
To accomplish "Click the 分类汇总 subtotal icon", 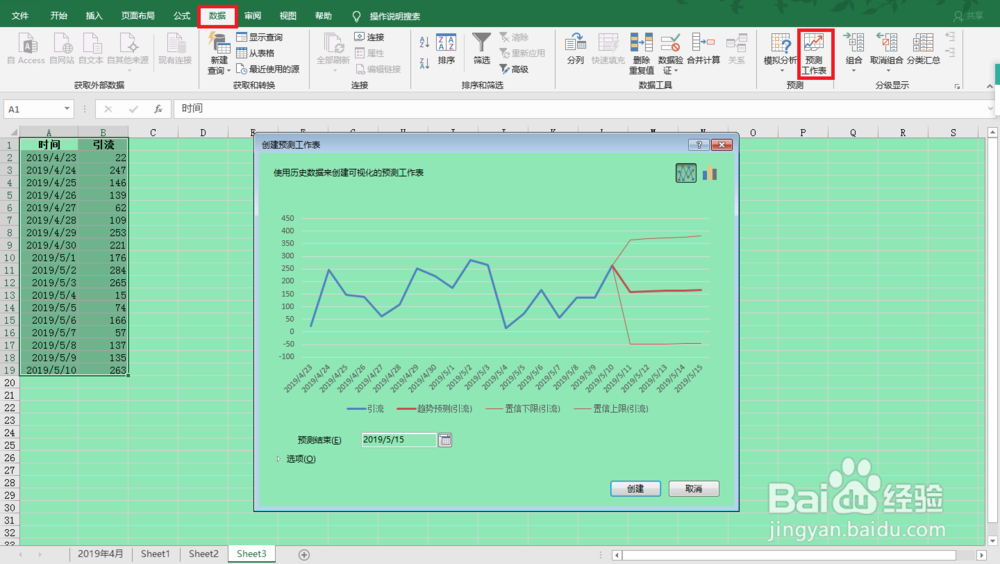I will pyautogui.click(x=923, y=50).
